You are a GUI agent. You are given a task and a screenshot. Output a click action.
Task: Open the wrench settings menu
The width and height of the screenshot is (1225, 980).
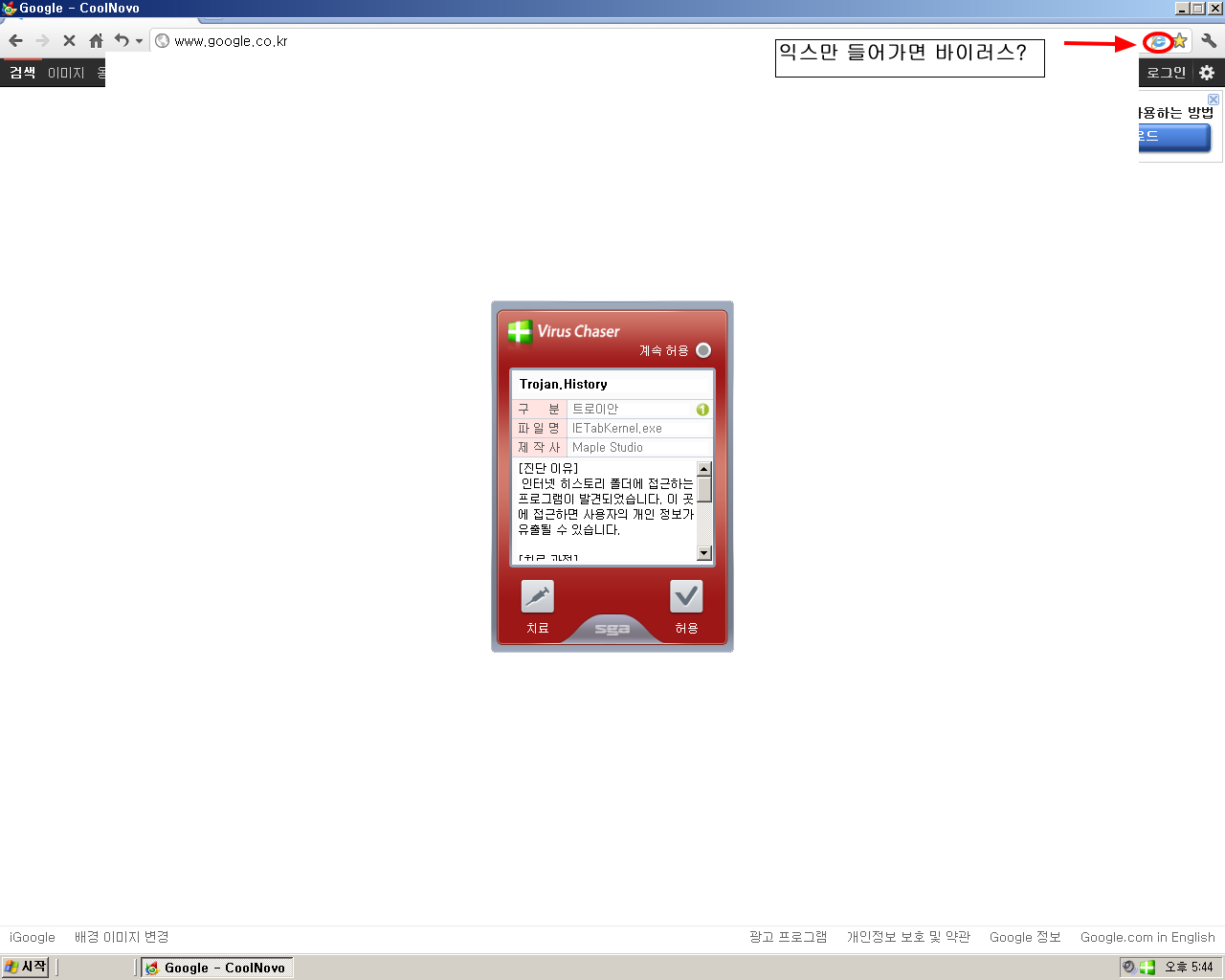(x=1209, y=41)
